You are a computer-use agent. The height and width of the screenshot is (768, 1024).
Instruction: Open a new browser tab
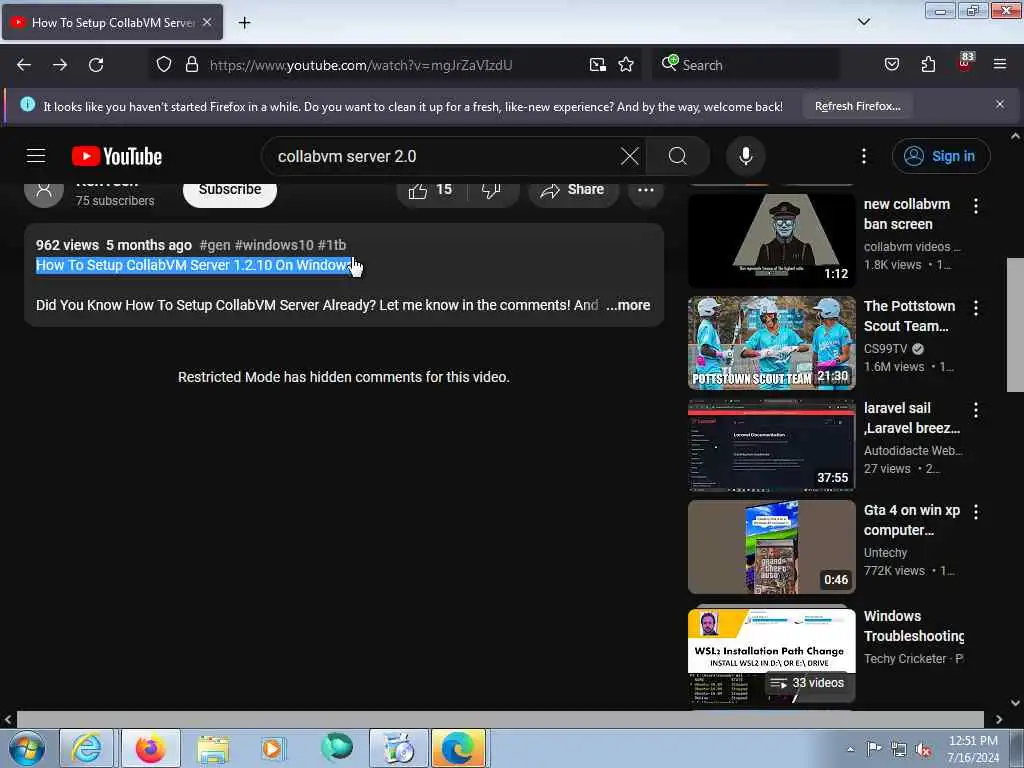(244, 23)
